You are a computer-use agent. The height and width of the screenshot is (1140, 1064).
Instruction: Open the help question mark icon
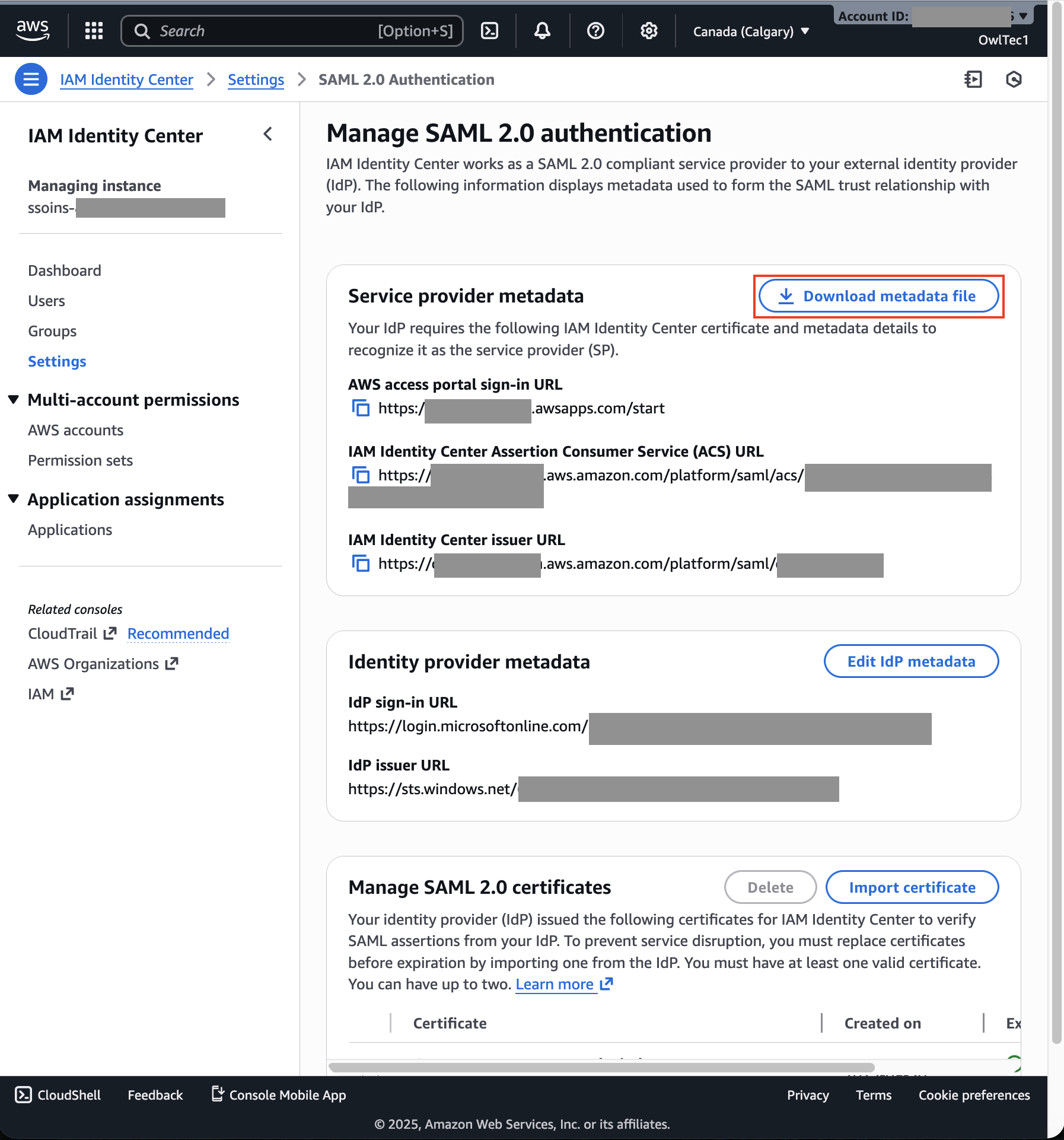[595, 31]
